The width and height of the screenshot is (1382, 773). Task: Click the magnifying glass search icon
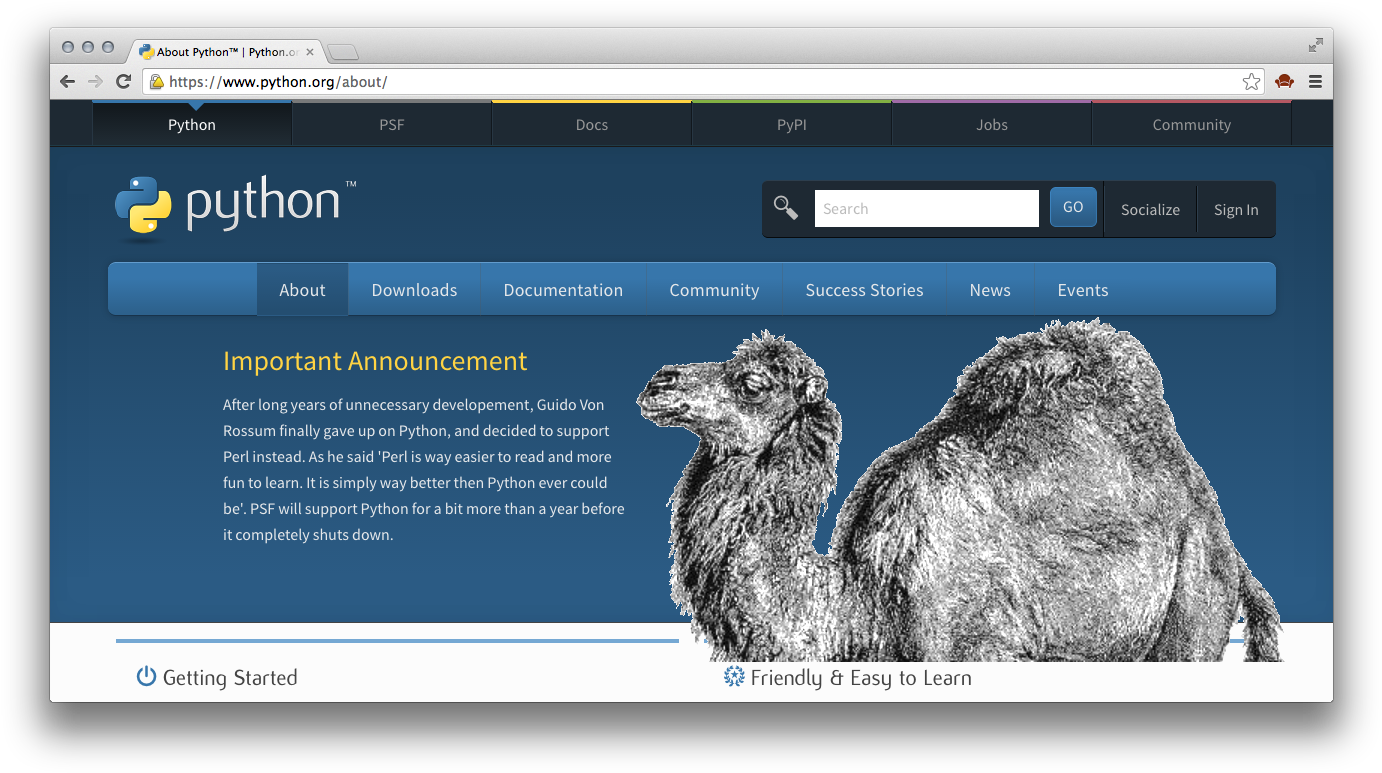tap(786, 208)
